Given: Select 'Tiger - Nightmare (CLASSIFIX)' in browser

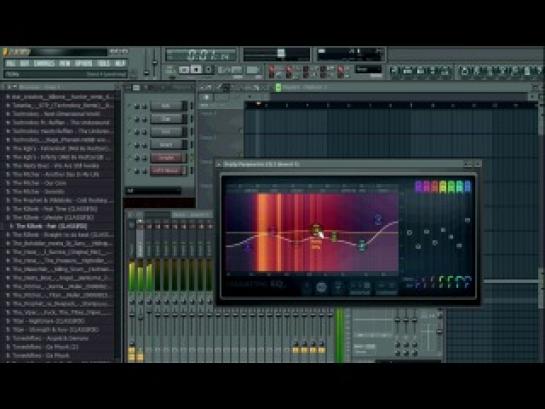Looking at the screenshot, I should tap(48, 321).
